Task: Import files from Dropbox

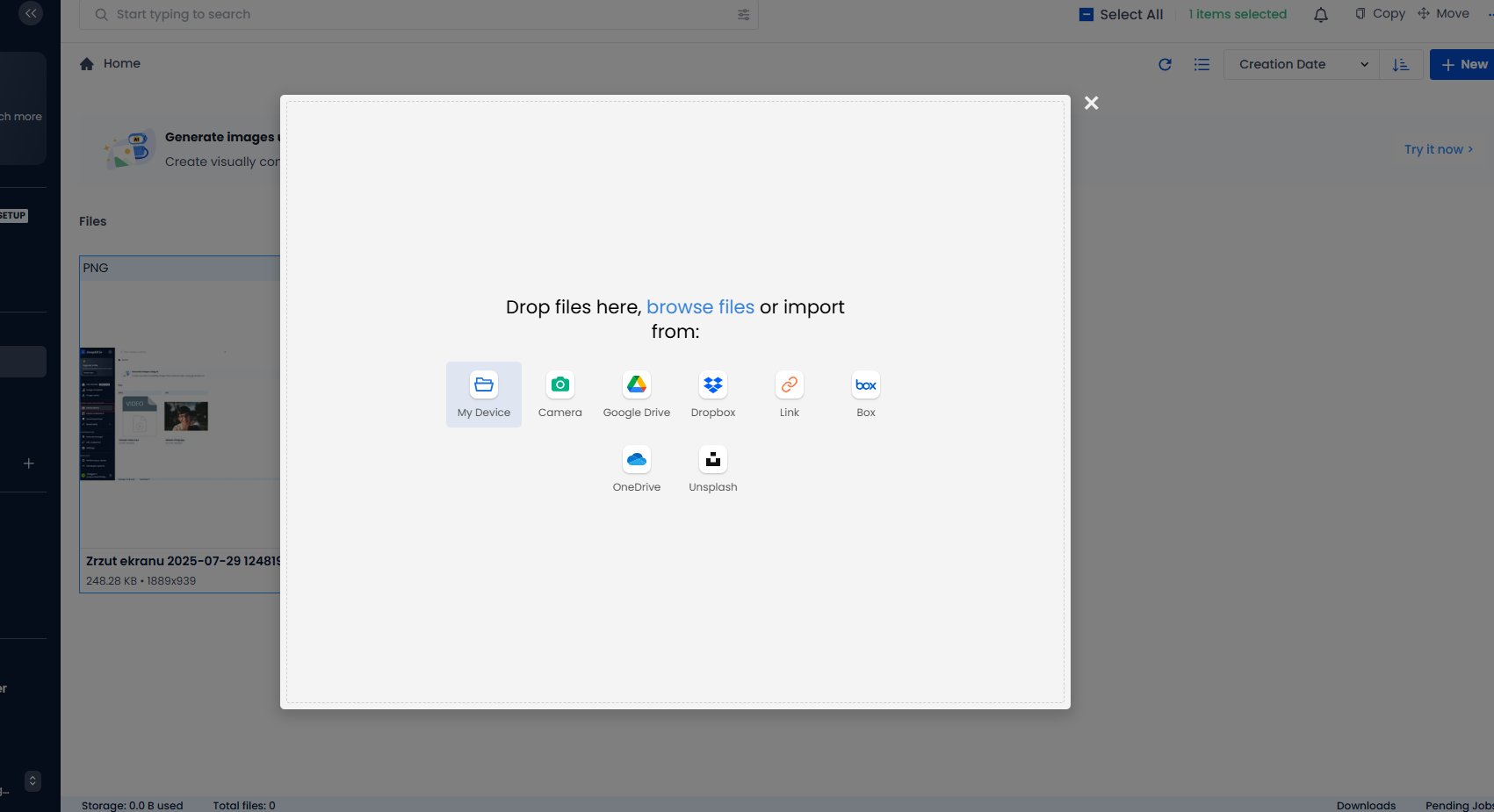Action: pos(712,394)
